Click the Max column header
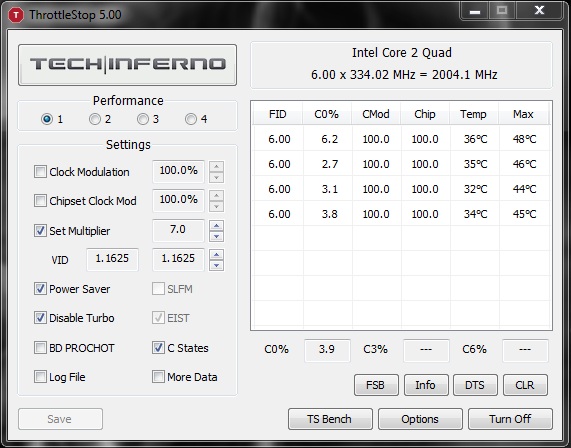The height and width of the screenshot is (448, 571). [x=523, y=114]
